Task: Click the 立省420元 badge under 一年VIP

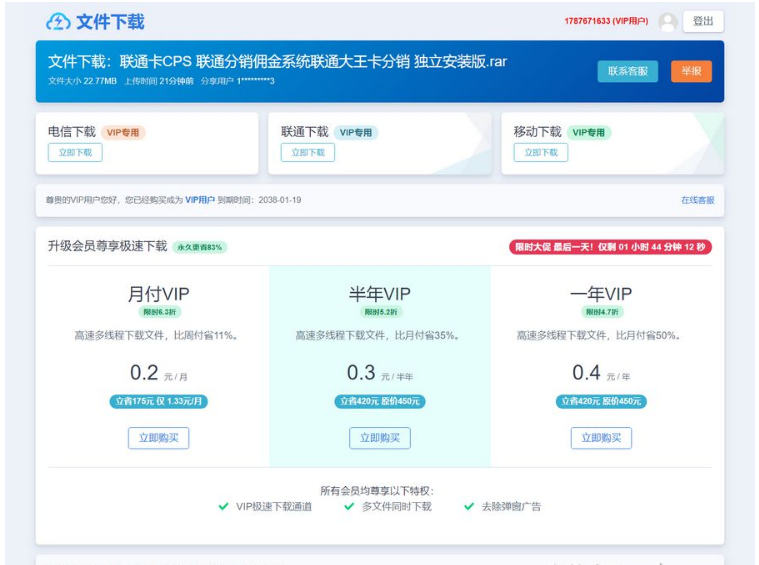Action: pos(601,401)
